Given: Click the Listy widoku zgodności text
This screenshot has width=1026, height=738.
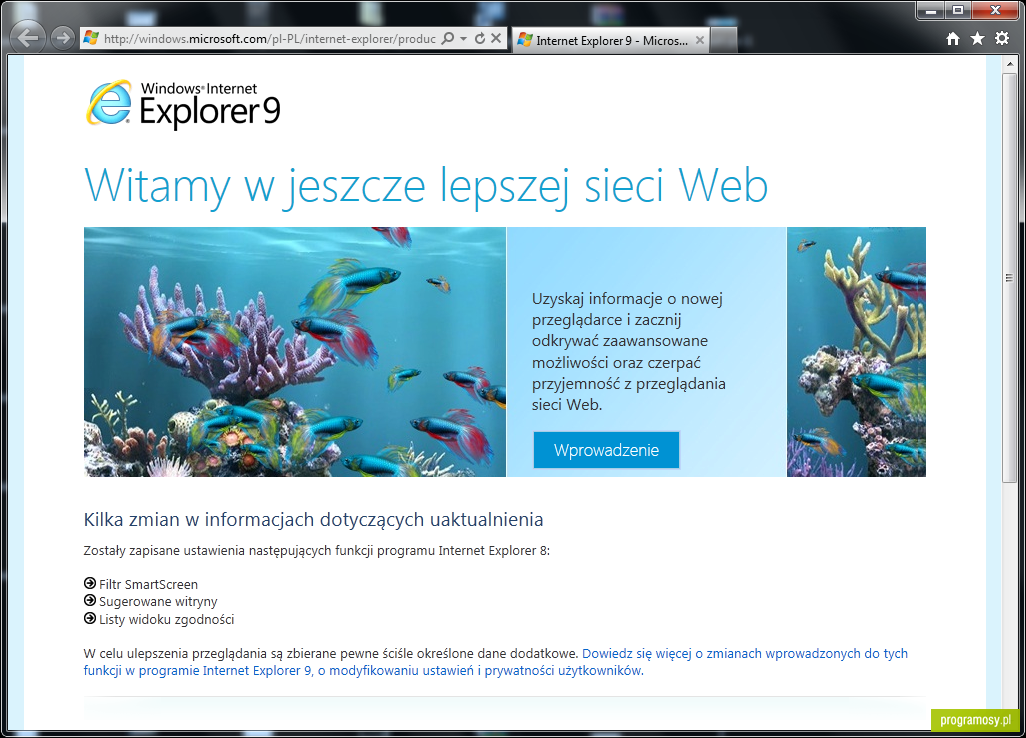Looking at the screenshot, I should click(166, 620).
